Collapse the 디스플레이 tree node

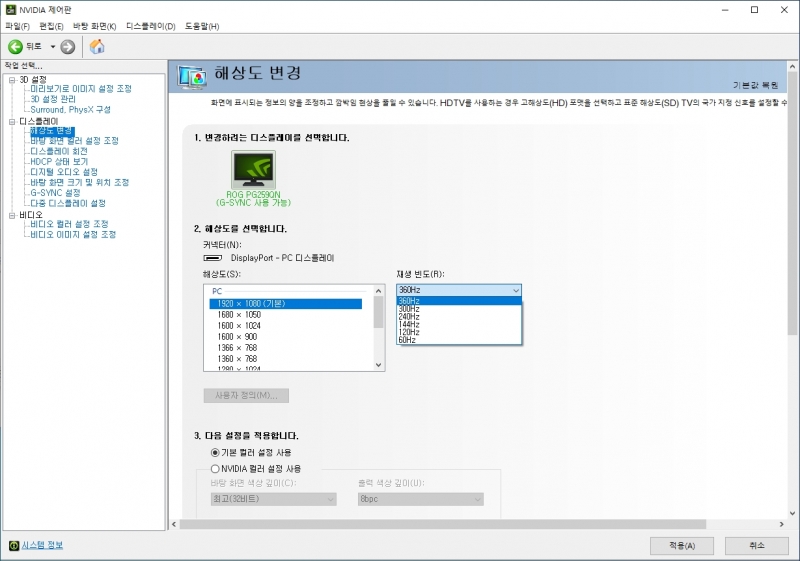pyautogui.click(x=12, y=121)
